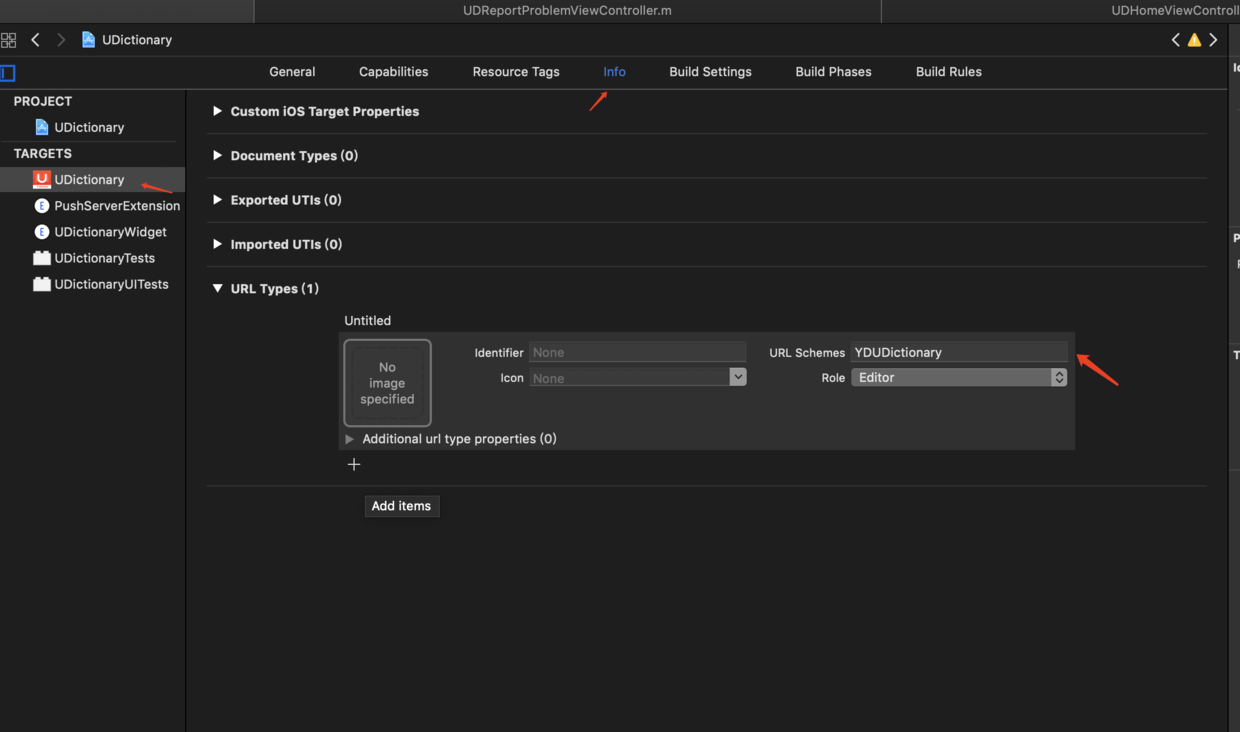Click the Untitled URL type title
Image resolution: width=1240 pixels, height=732 pixels.
368,321
